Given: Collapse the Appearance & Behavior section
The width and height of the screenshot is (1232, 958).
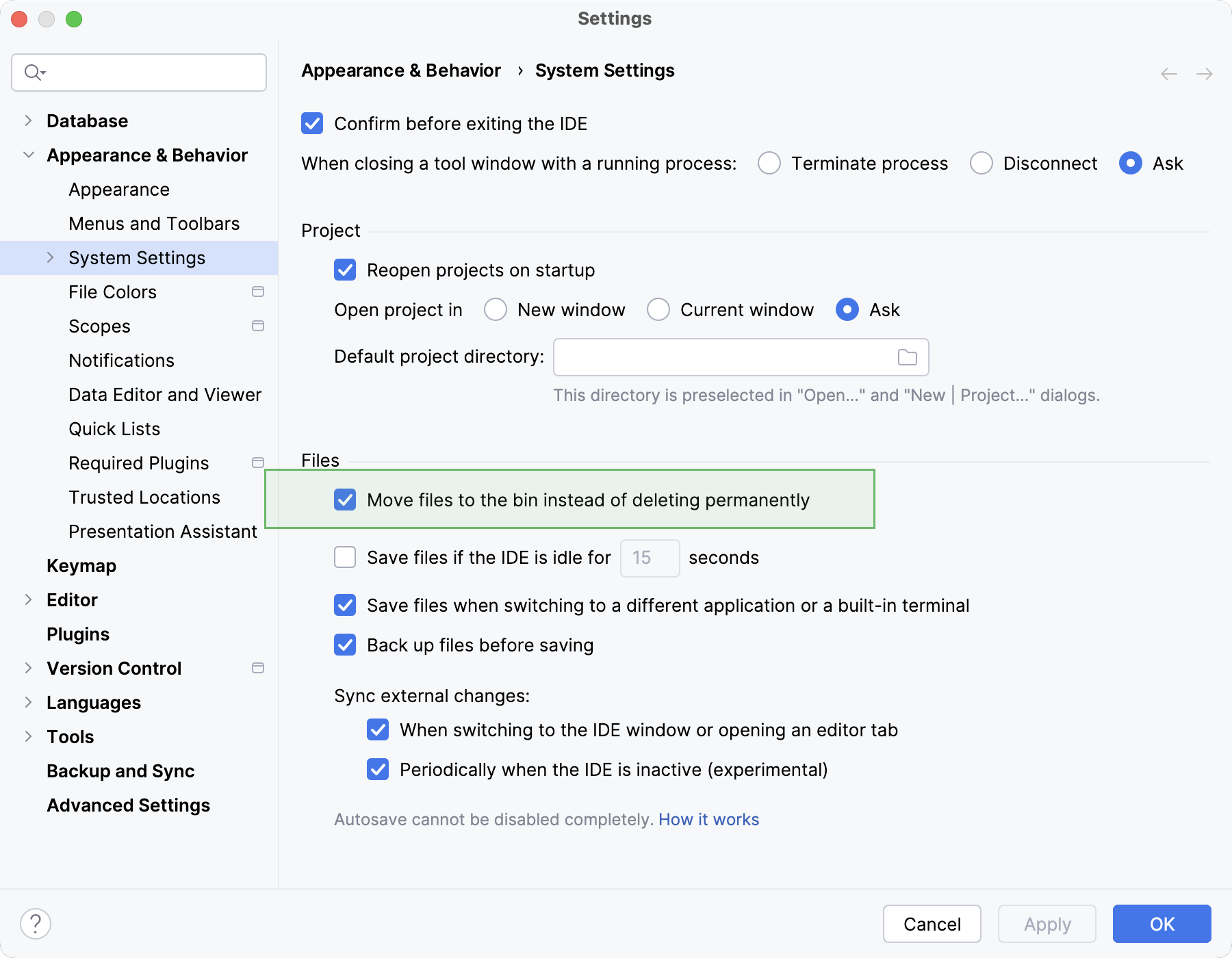Looking at the screenshot, I should [29, 155].
